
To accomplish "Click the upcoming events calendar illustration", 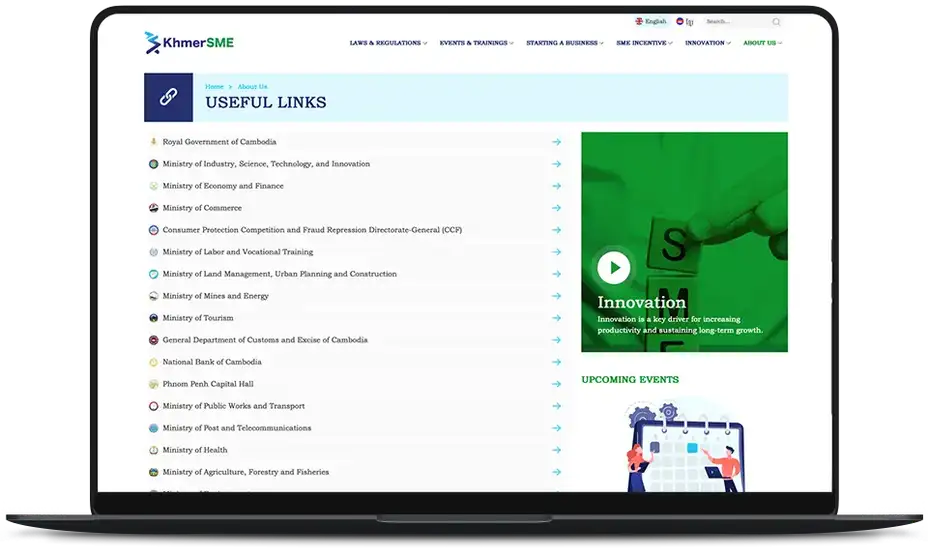I will tap(685, 445).
